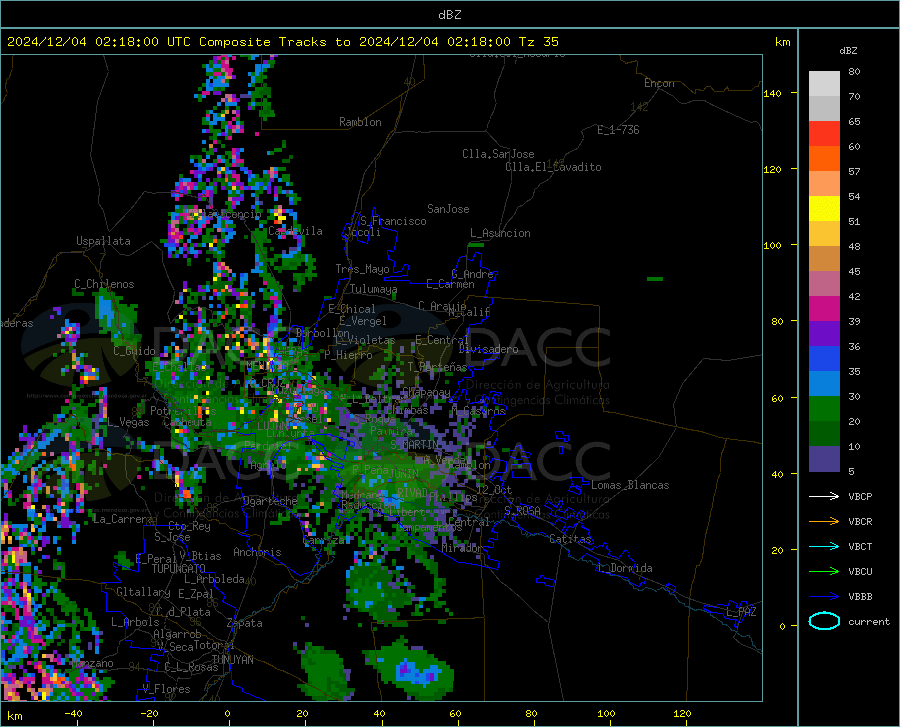Click the 'Anchoris' place label
The height and width of the screenshot is (727, 900).
[257, 553]
